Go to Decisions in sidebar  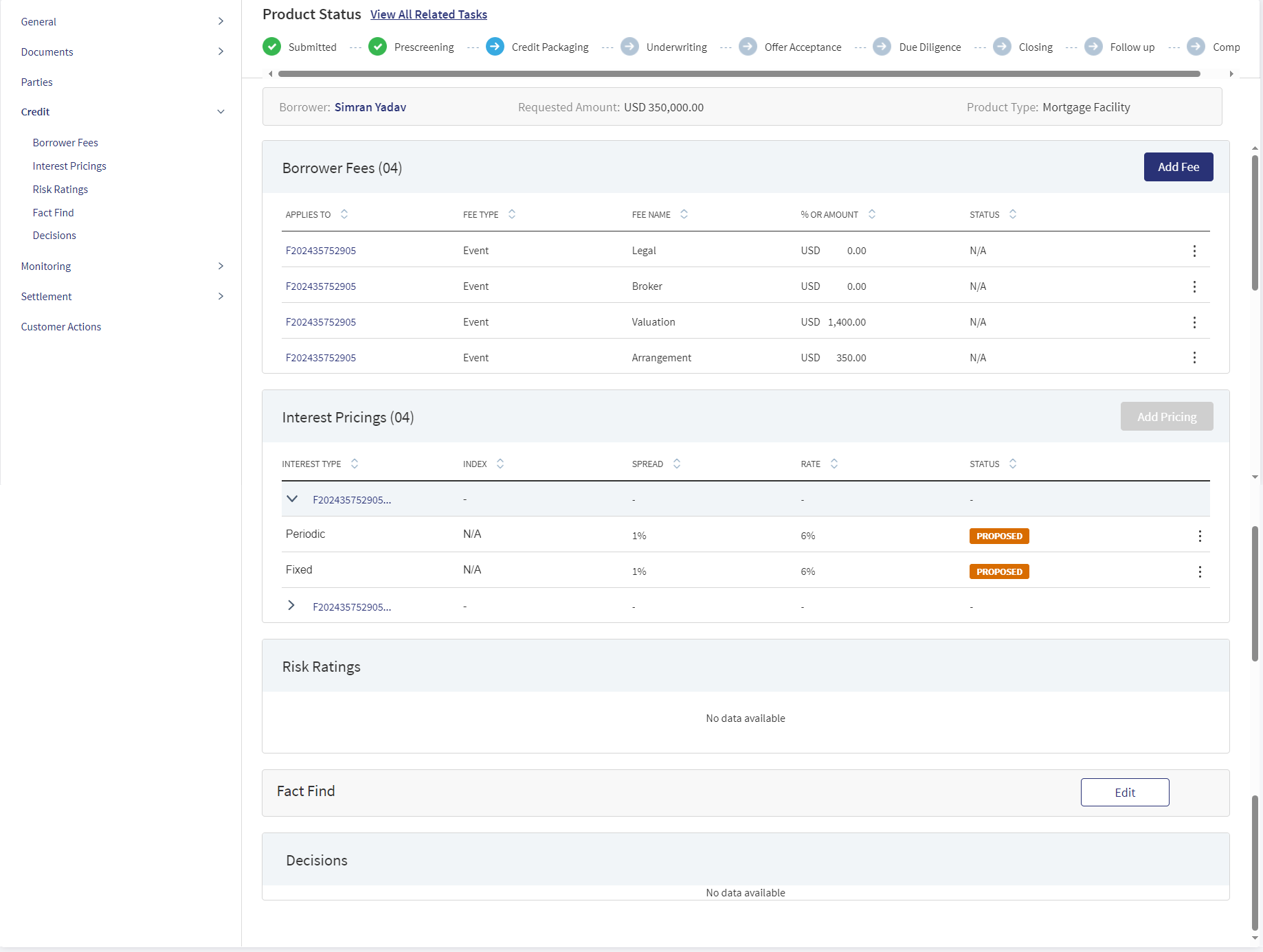(54, 236)
